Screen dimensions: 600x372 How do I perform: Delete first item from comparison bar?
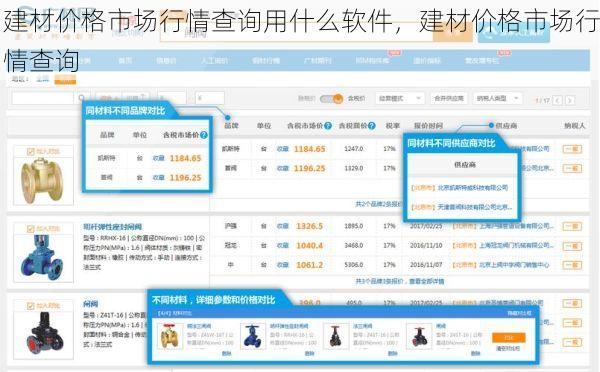click(x=227, y=353)
